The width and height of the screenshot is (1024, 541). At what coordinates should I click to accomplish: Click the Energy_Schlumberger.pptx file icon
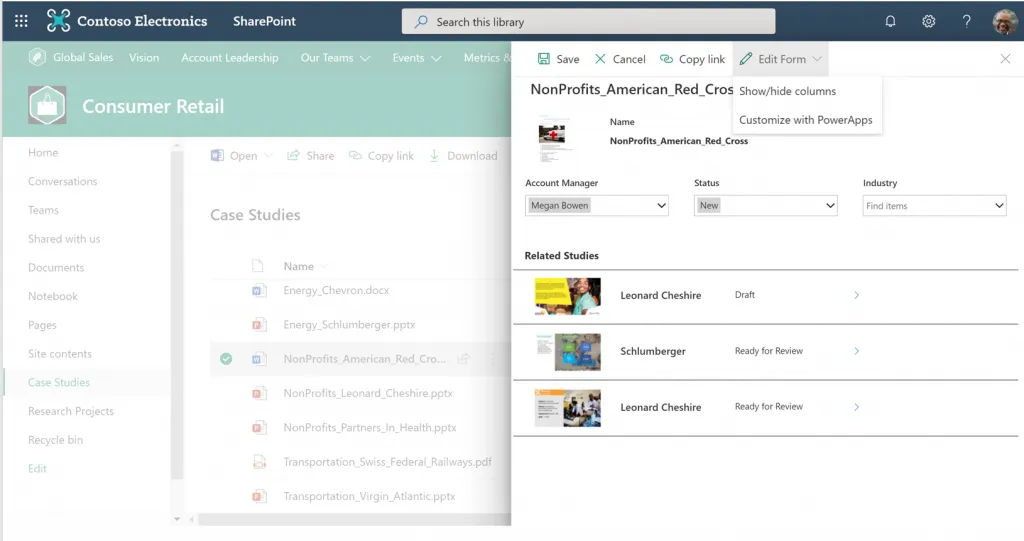click(x=259, y=325)
